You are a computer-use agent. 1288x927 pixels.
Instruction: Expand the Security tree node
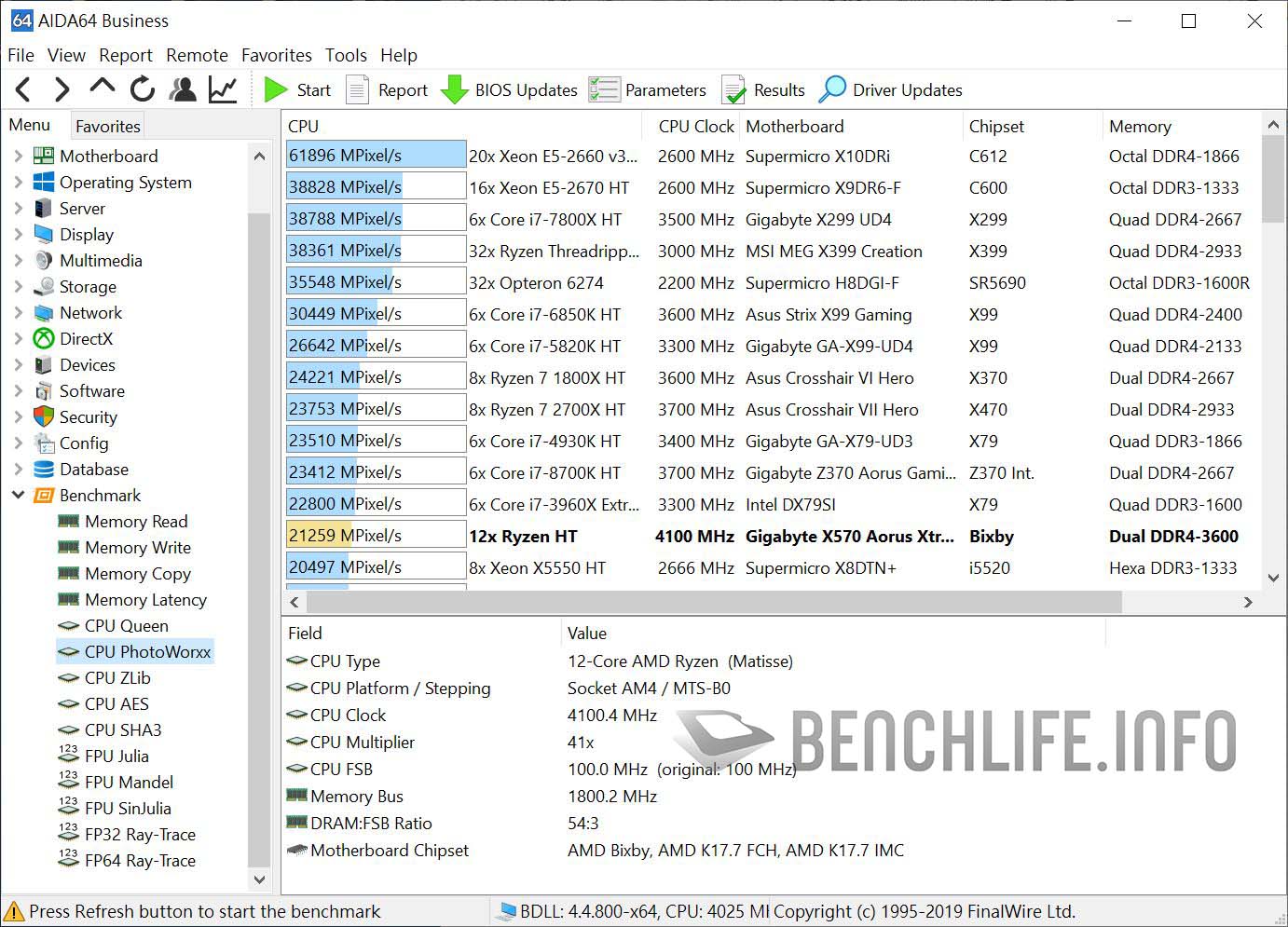pos(18,416)
